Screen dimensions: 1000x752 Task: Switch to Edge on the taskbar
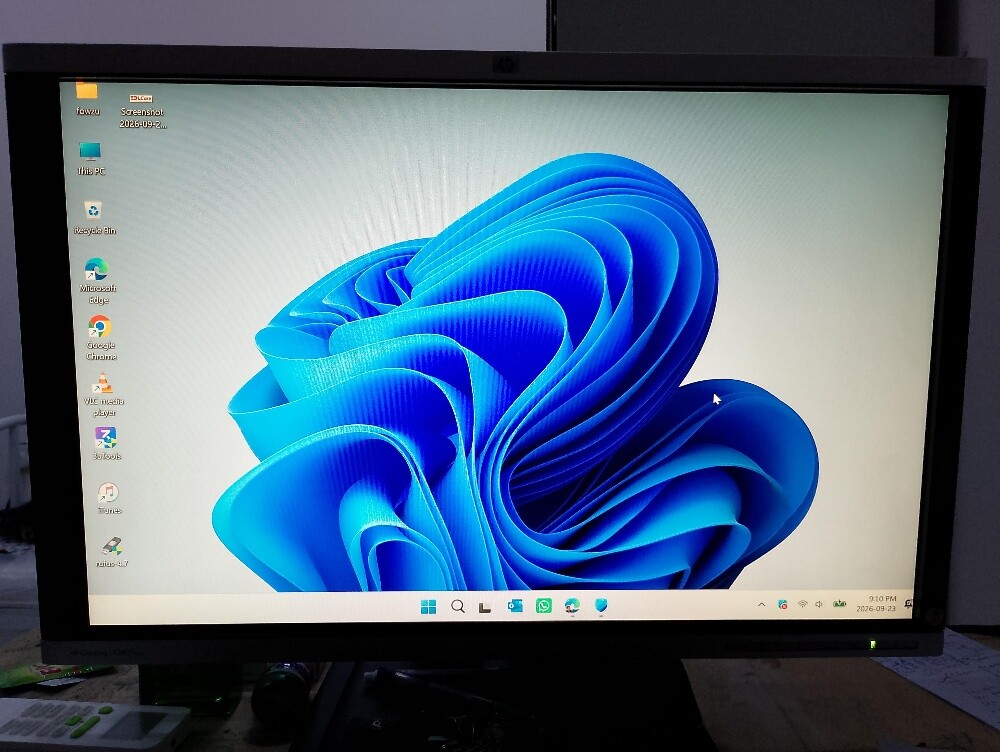pyautogui.click(x=572, y=605)
